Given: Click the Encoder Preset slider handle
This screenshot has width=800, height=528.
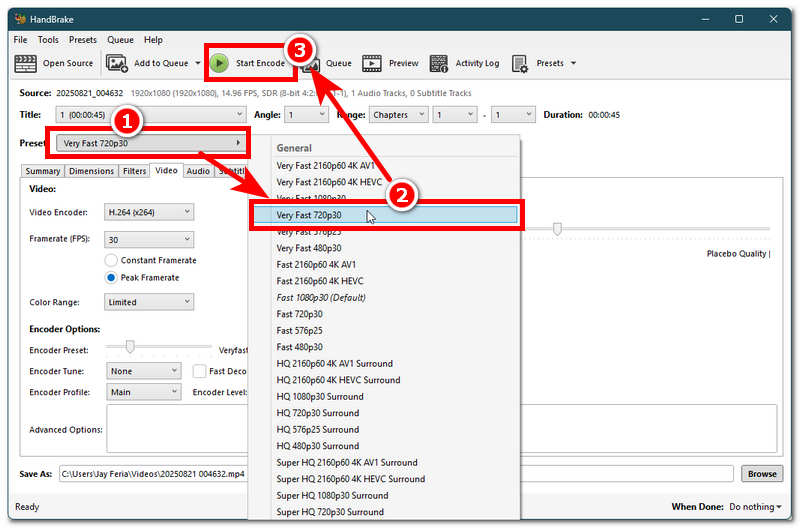Looking at the screenshot, I should [x=129, y=347].
